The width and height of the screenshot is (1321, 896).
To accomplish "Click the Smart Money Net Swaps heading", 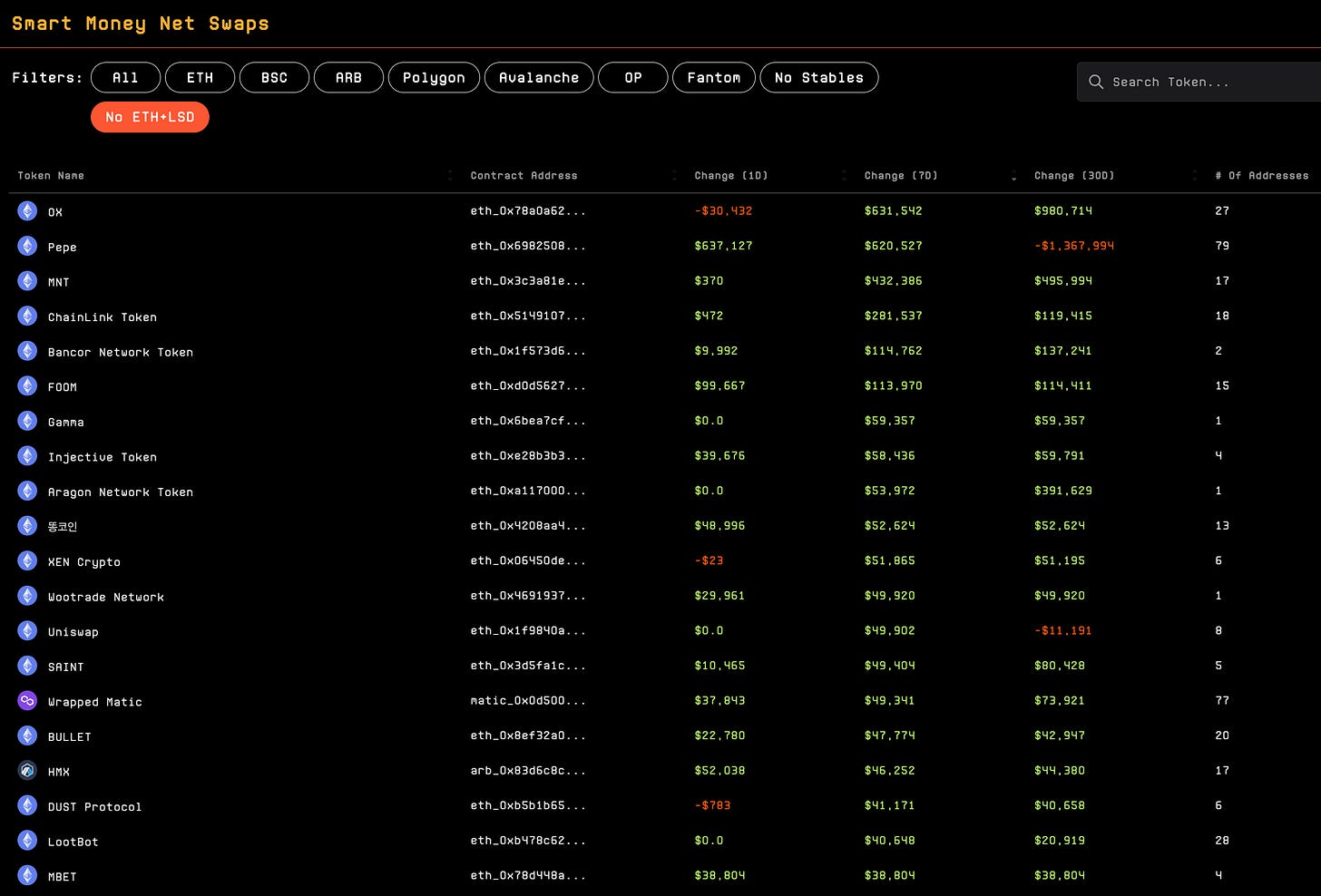I will (141, 24).
